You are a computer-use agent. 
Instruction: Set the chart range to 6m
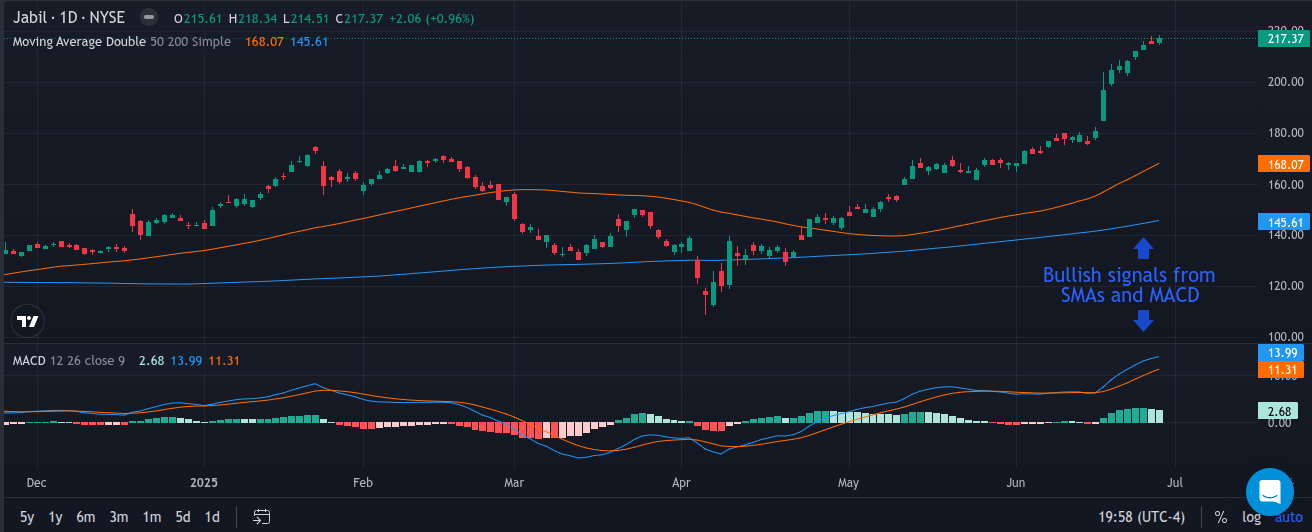click(86, 517)
